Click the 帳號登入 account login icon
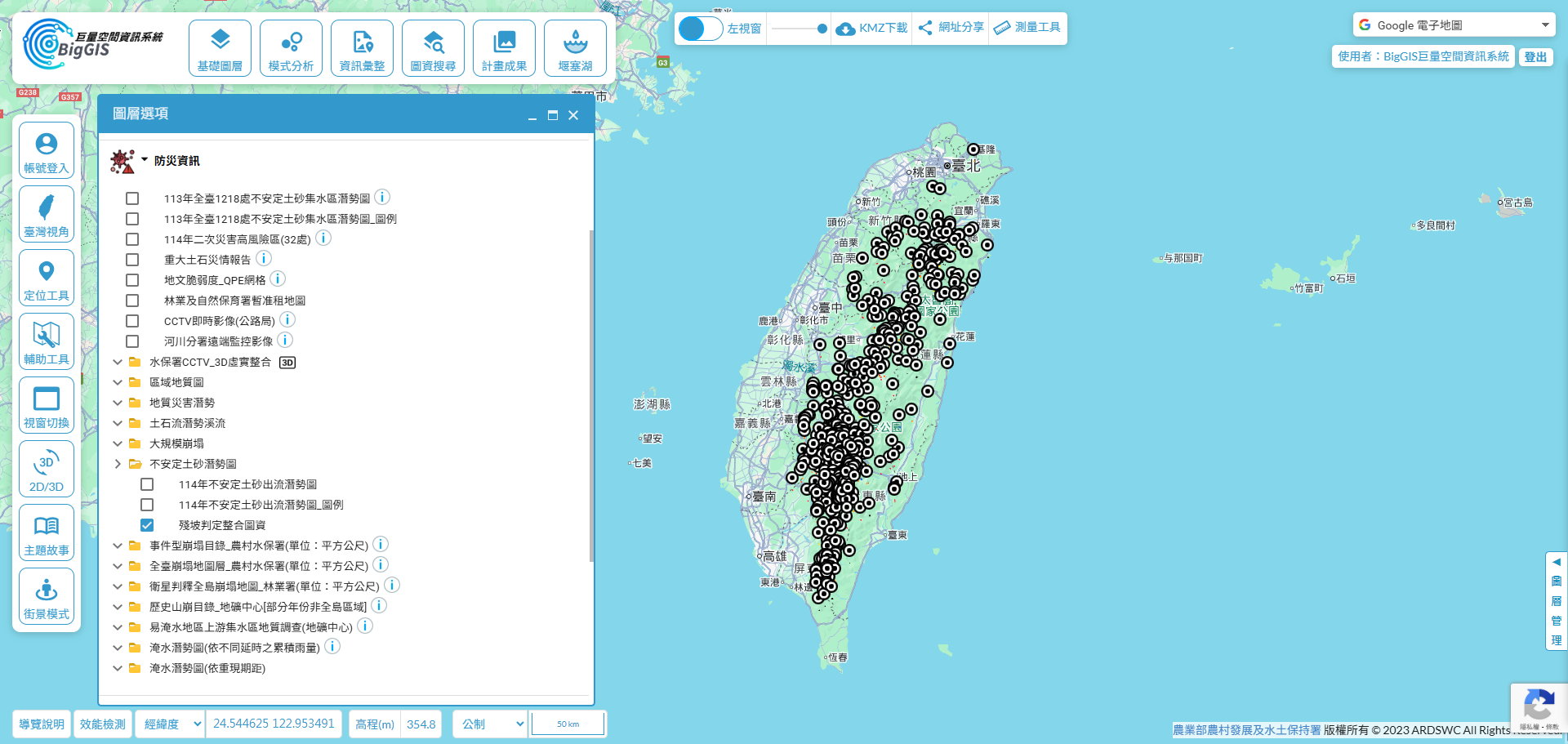Viewport: 1568px width, 744px height. tap(47, 150)
